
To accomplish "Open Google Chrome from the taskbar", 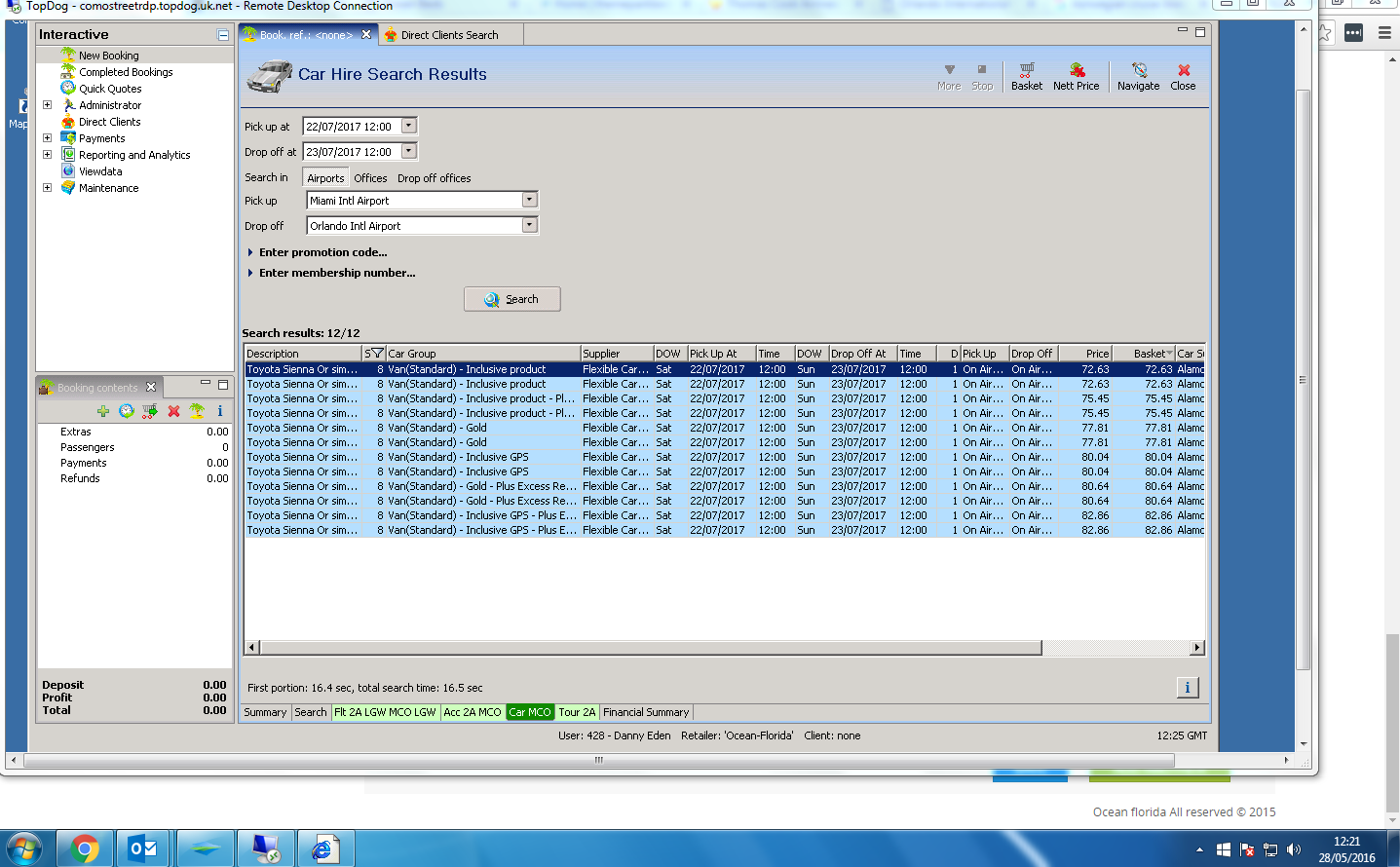I will click(85, 849).
